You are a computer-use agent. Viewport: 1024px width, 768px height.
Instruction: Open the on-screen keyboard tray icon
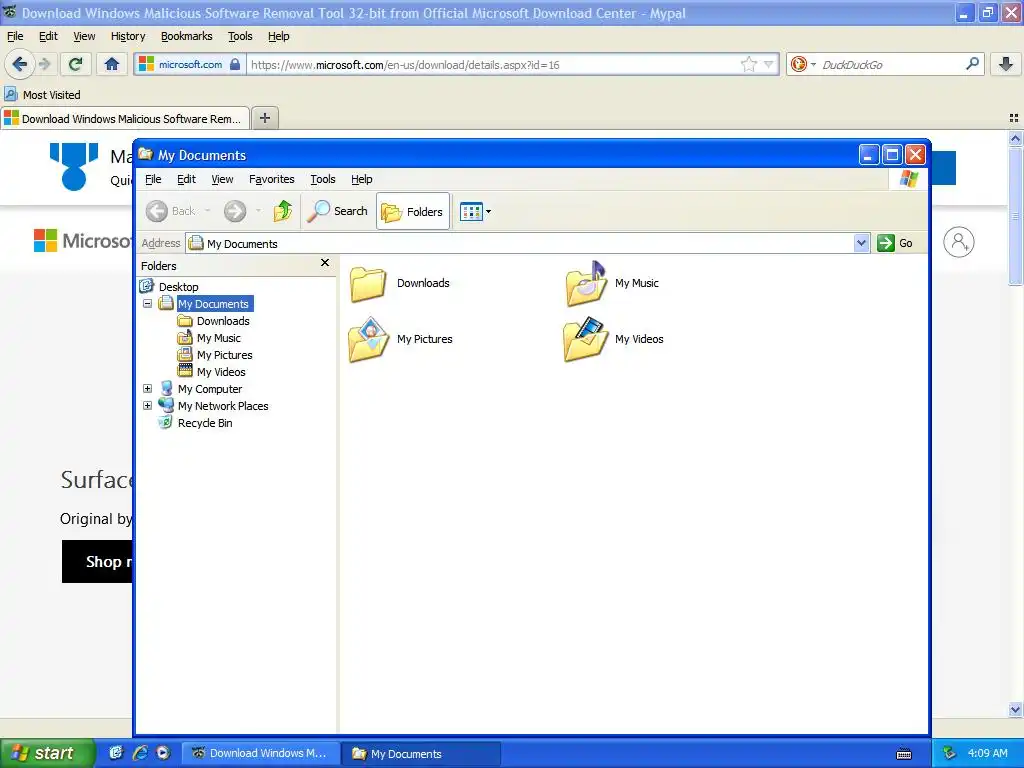point(904,754)
